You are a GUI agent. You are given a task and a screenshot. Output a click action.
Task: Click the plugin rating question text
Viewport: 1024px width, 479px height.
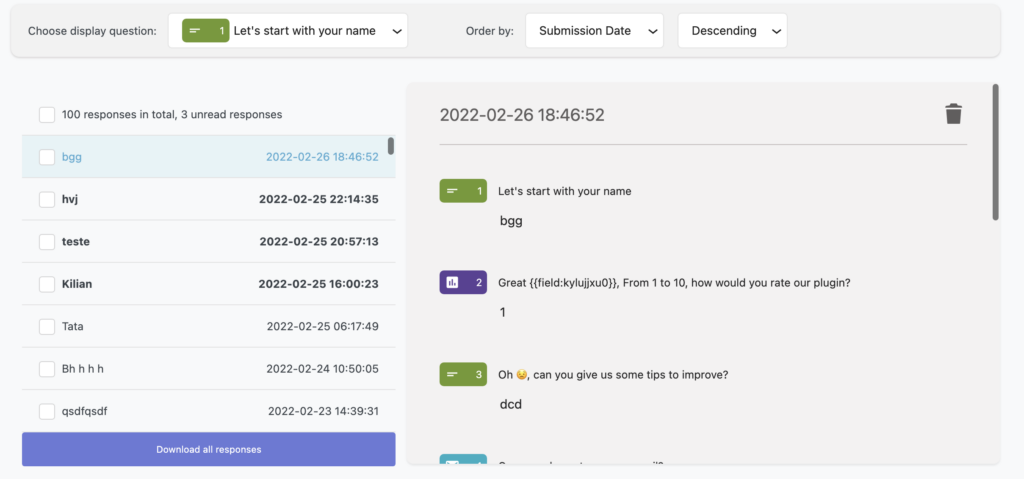tap(674, 283)
